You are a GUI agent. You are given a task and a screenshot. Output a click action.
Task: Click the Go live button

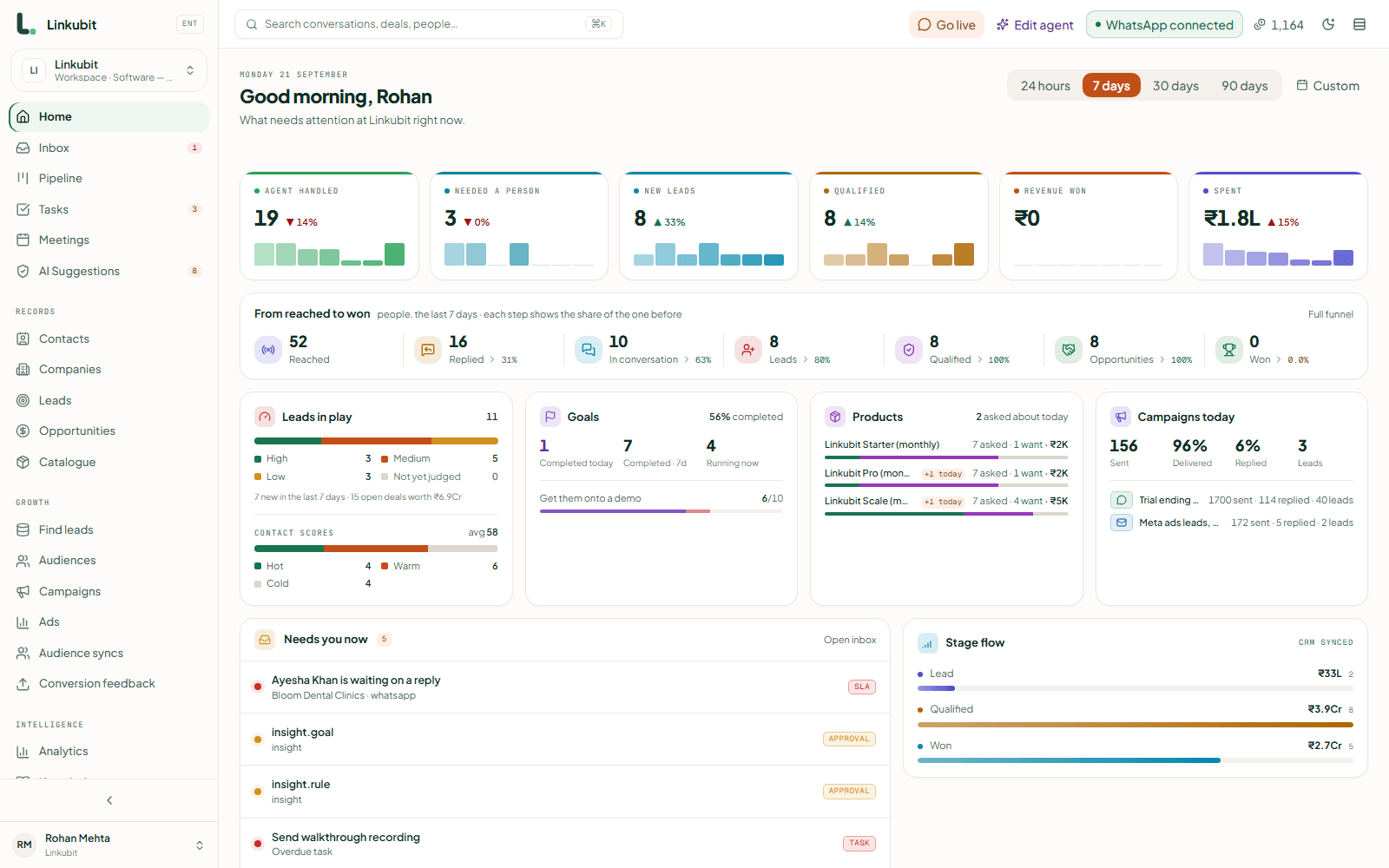tap(946, 24)
